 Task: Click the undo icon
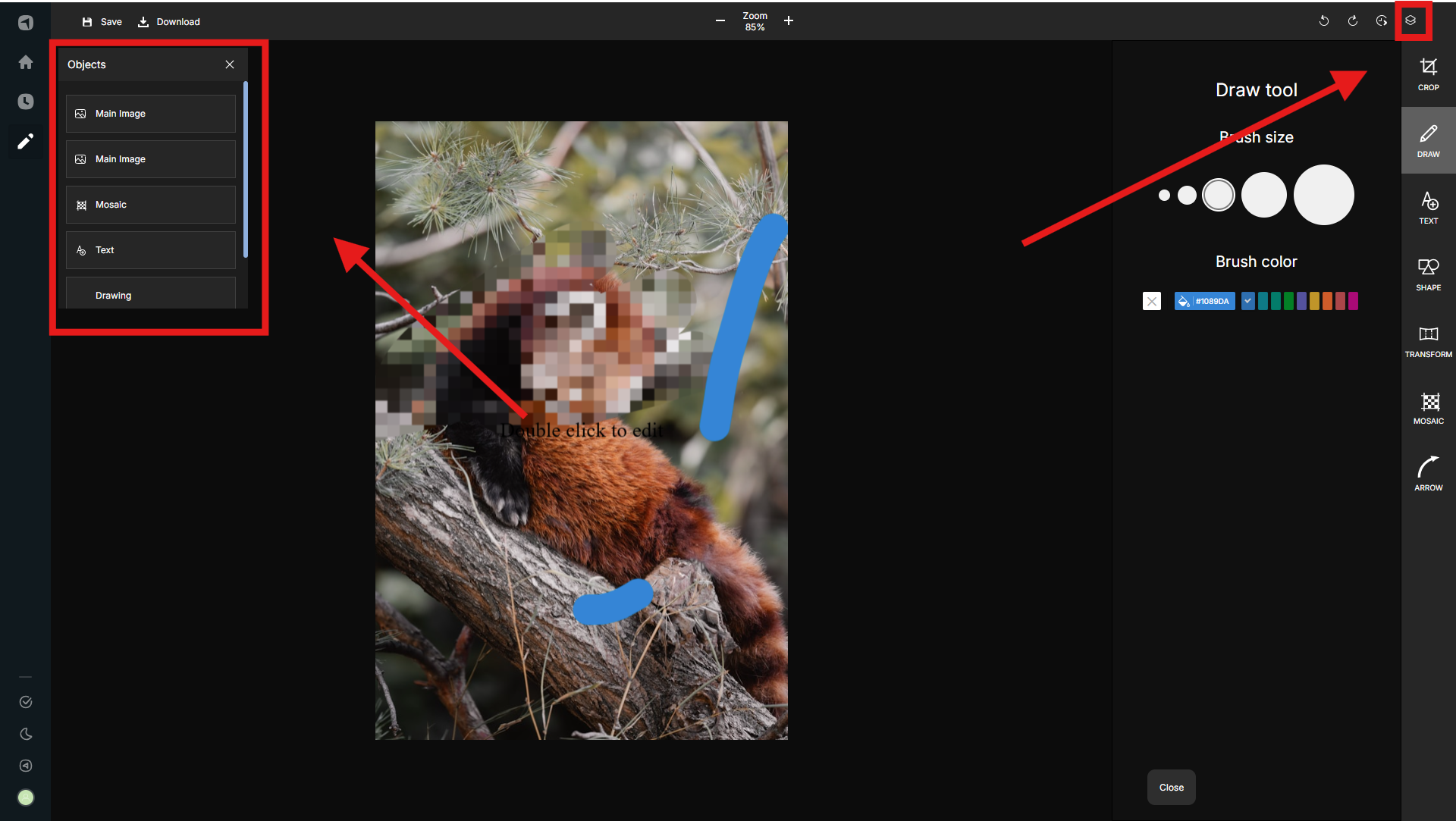click(x=1324, y=21)
